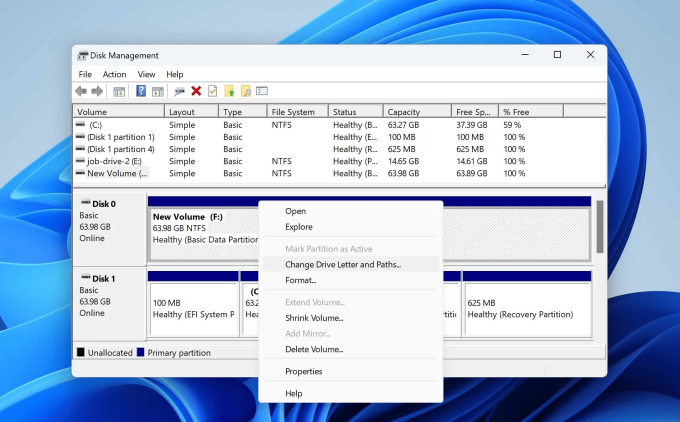Open the View menu

[146, 74]
